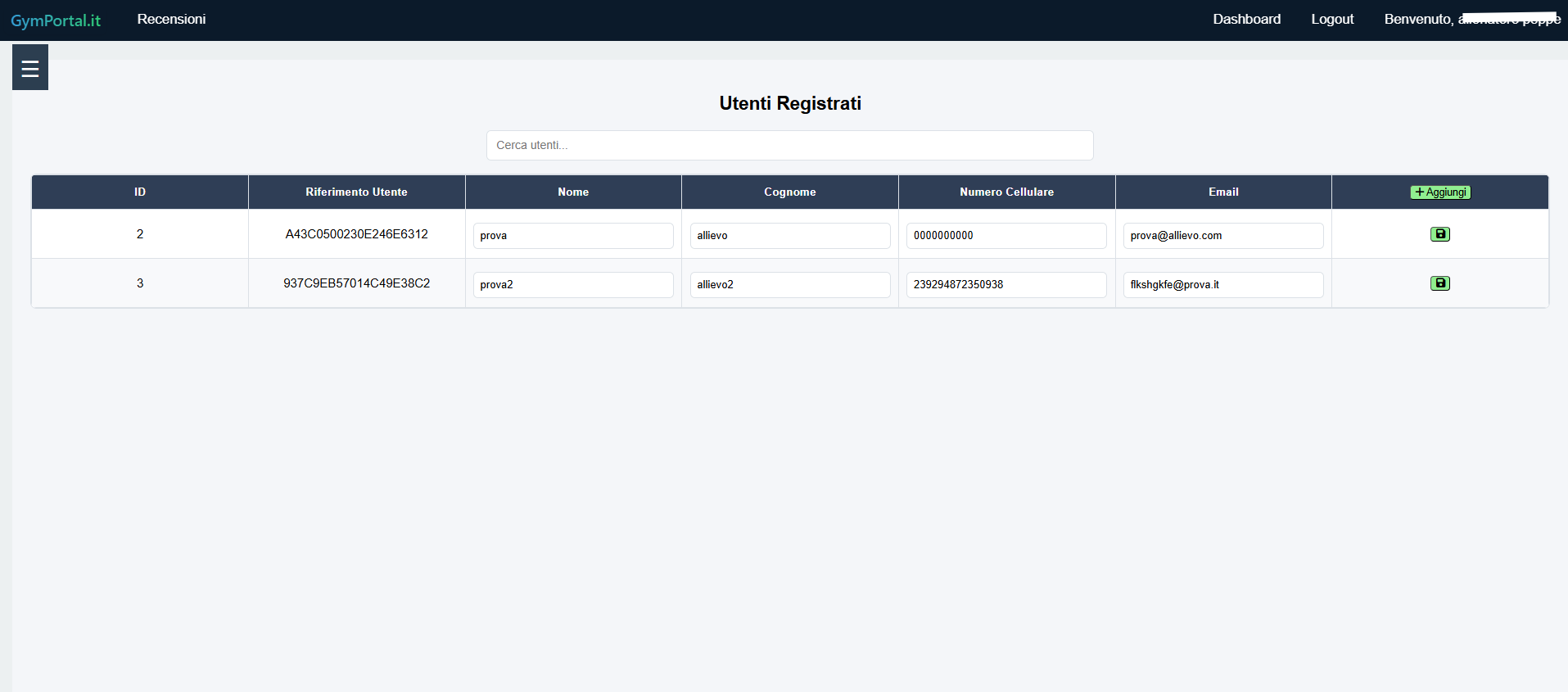The width and height of the screenshot is (1568, 692).
Task: Select the Cognome field with allievo
Action: click(789, 236)
